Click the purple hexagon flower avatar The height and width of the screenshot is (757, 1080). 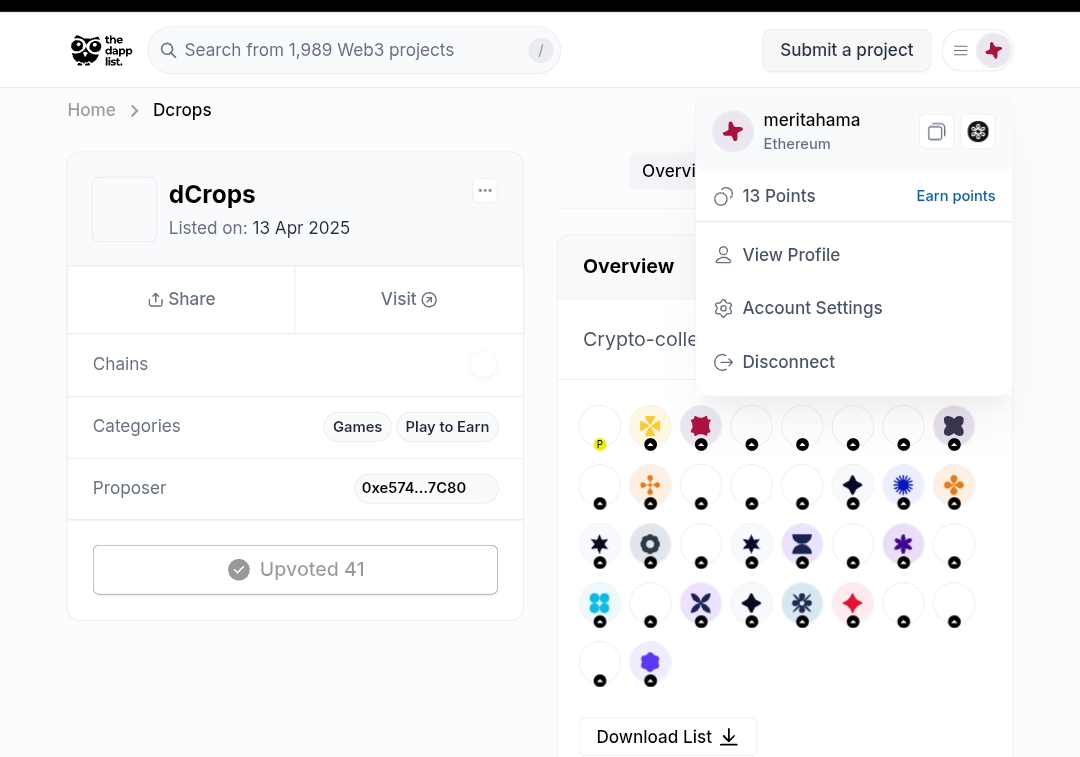click(x=650, y=663)
